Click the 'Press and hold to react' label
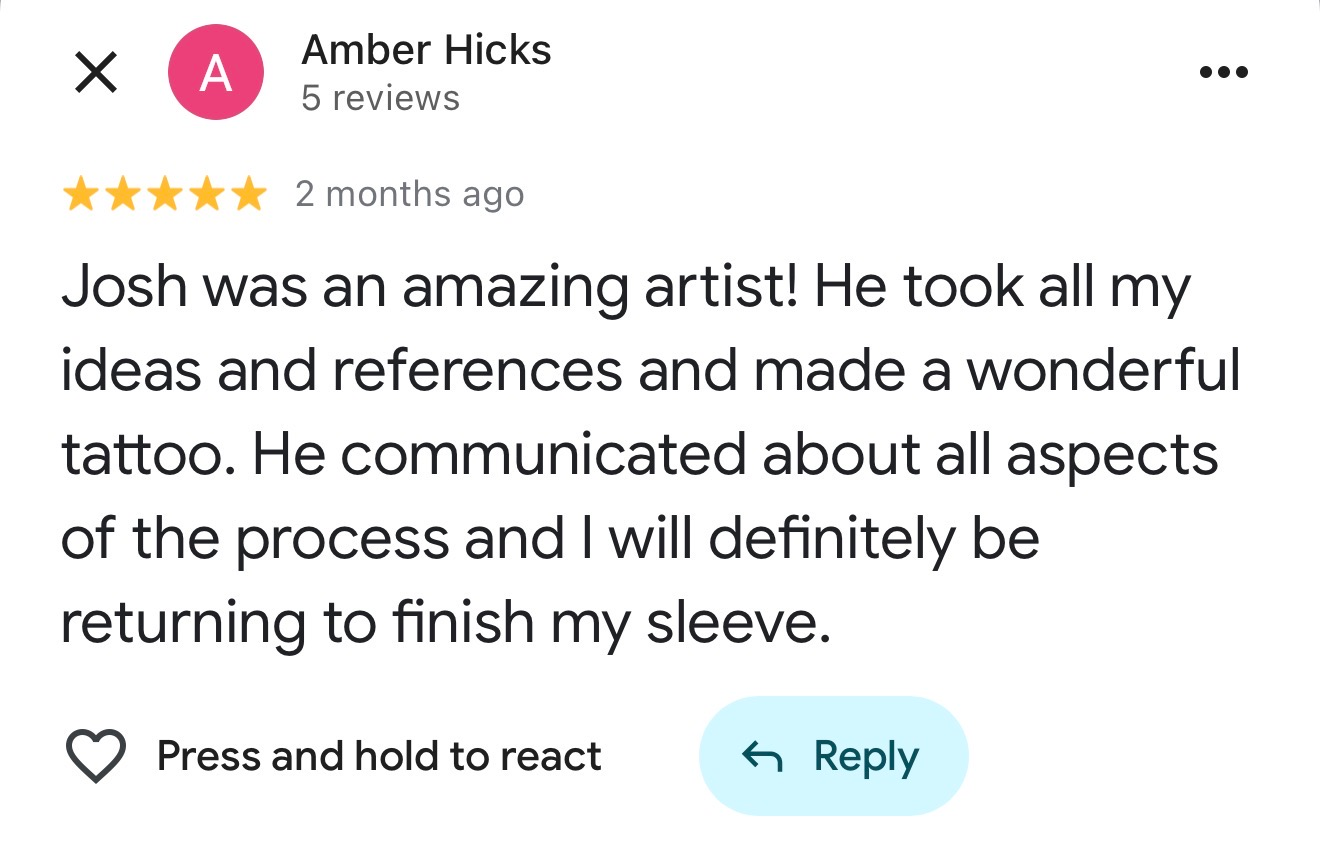This screenshot has width=1320, height=866. [379, 756]
